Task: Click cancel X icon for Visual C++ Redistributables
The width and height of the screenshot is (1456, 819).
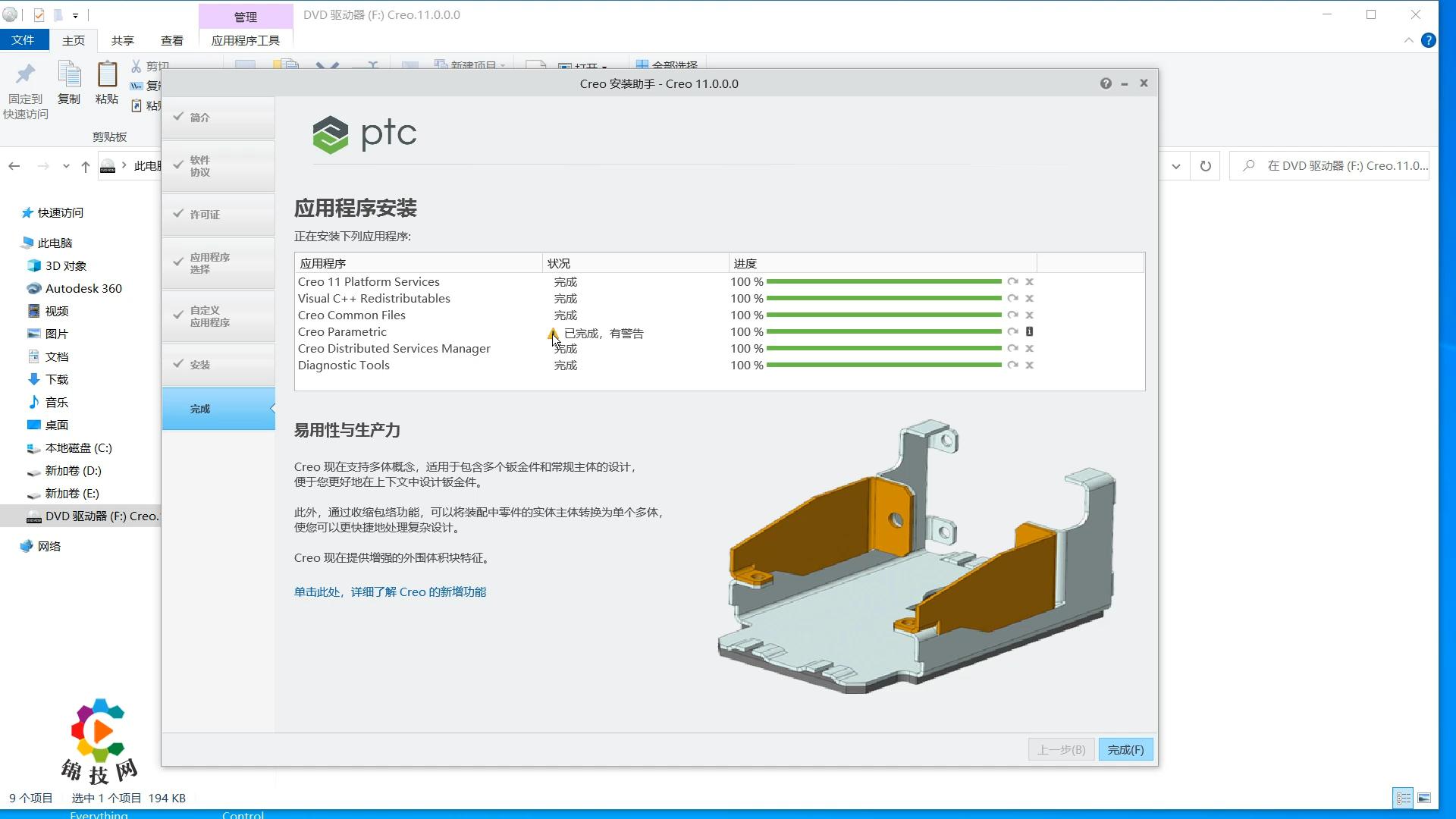Action: click(x=1029, y=298)
